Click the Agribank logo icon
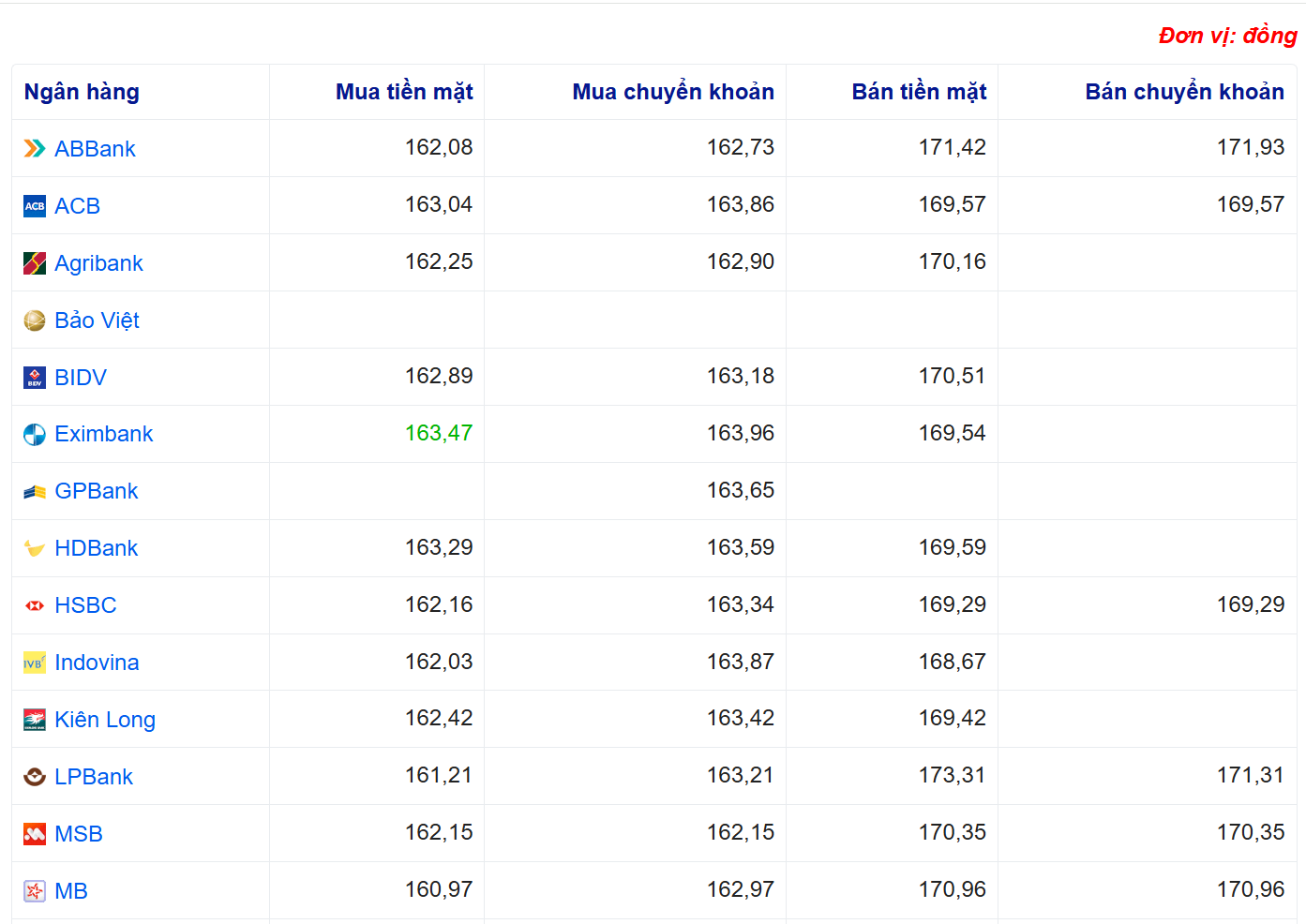Viewport: 1306px width, 924px height. (x=35, y=263)
